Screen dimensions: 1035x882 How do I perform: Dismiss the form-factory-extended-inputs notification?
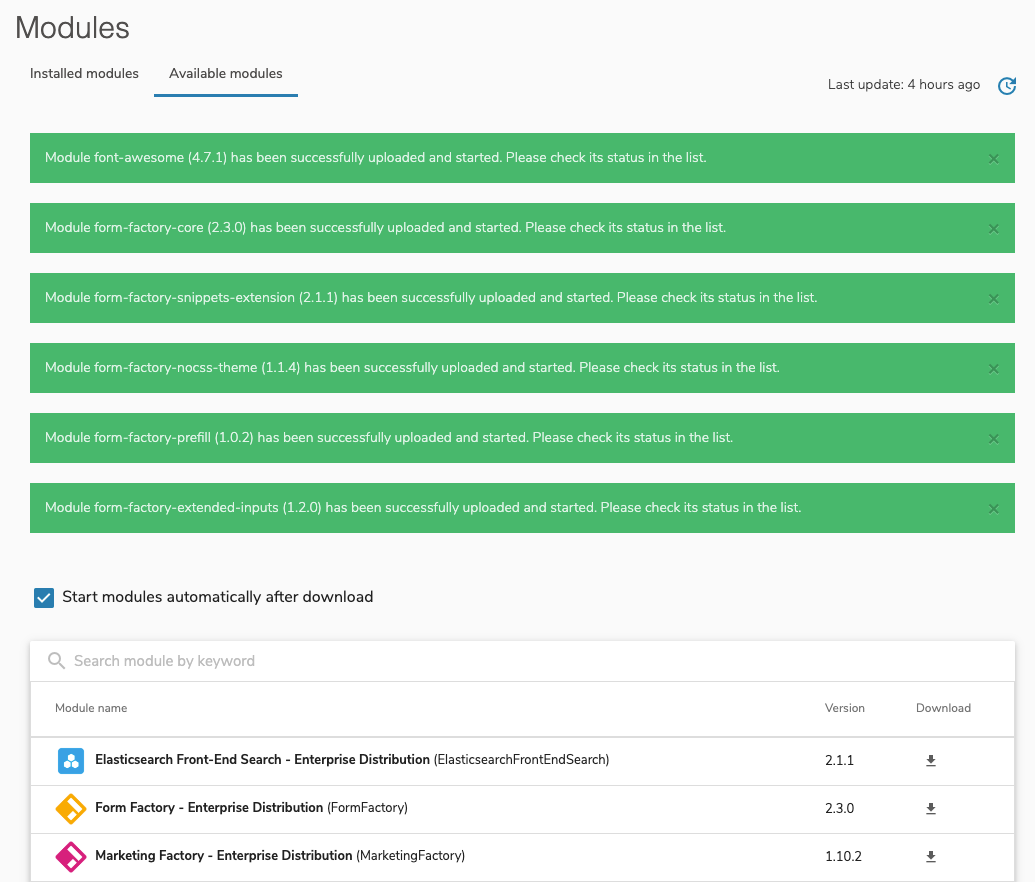click(993, 508)
